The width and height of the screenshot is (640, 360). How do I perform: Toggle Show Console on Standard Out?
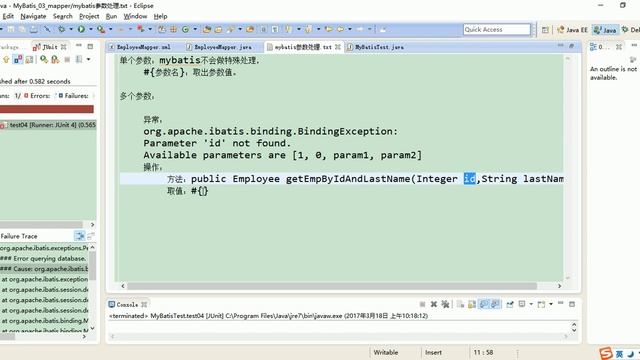[x=484, y=304]
